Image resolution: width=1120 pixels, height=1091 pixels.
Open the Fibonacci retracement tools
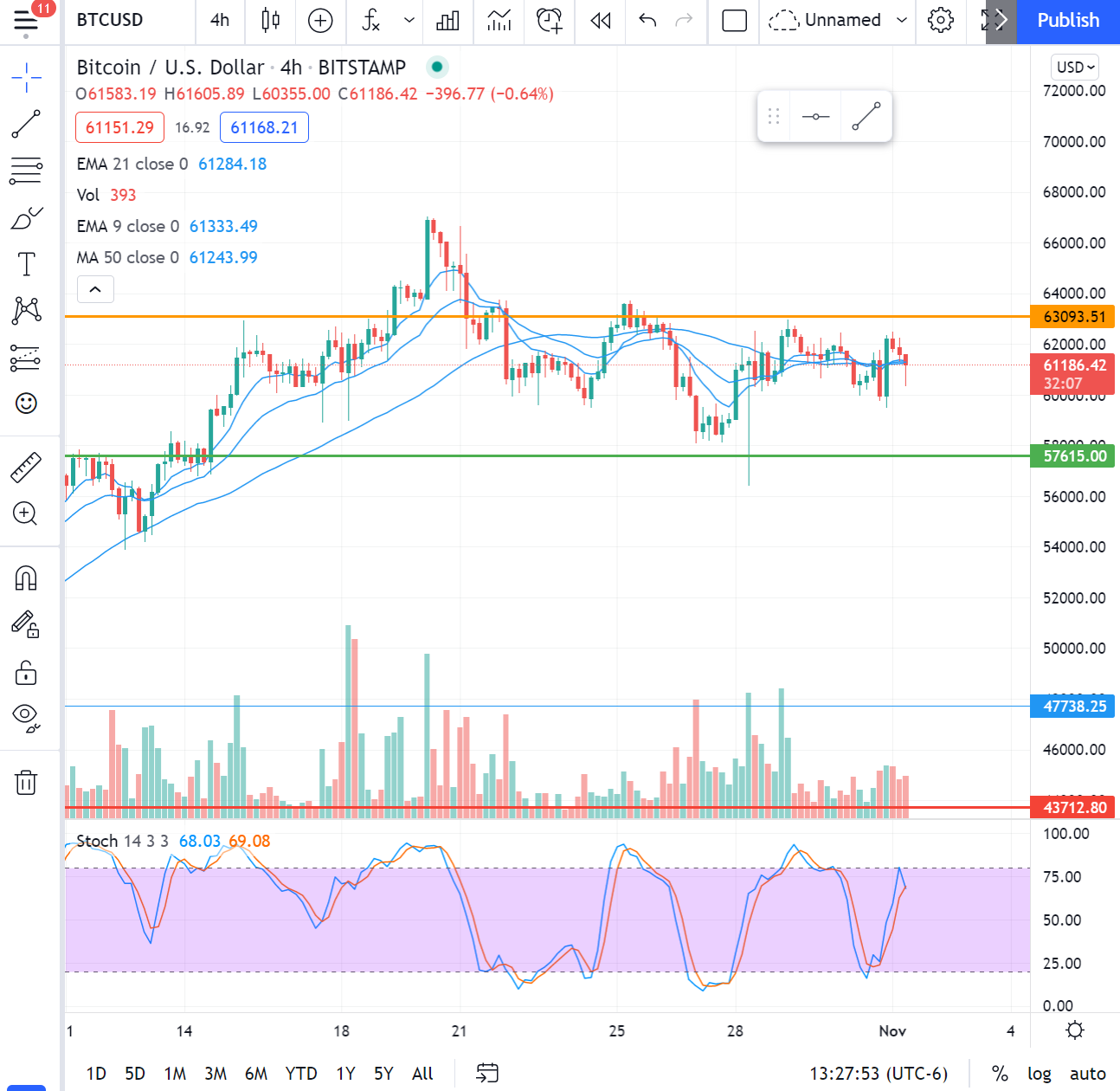tap(26, 171)
